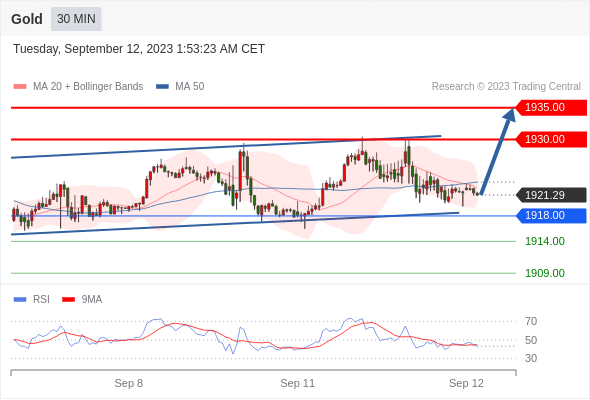This screenshot has height=400, width=590.
Task: Select the 30 MIN timeframe button
Action: (x=76, y=19)
